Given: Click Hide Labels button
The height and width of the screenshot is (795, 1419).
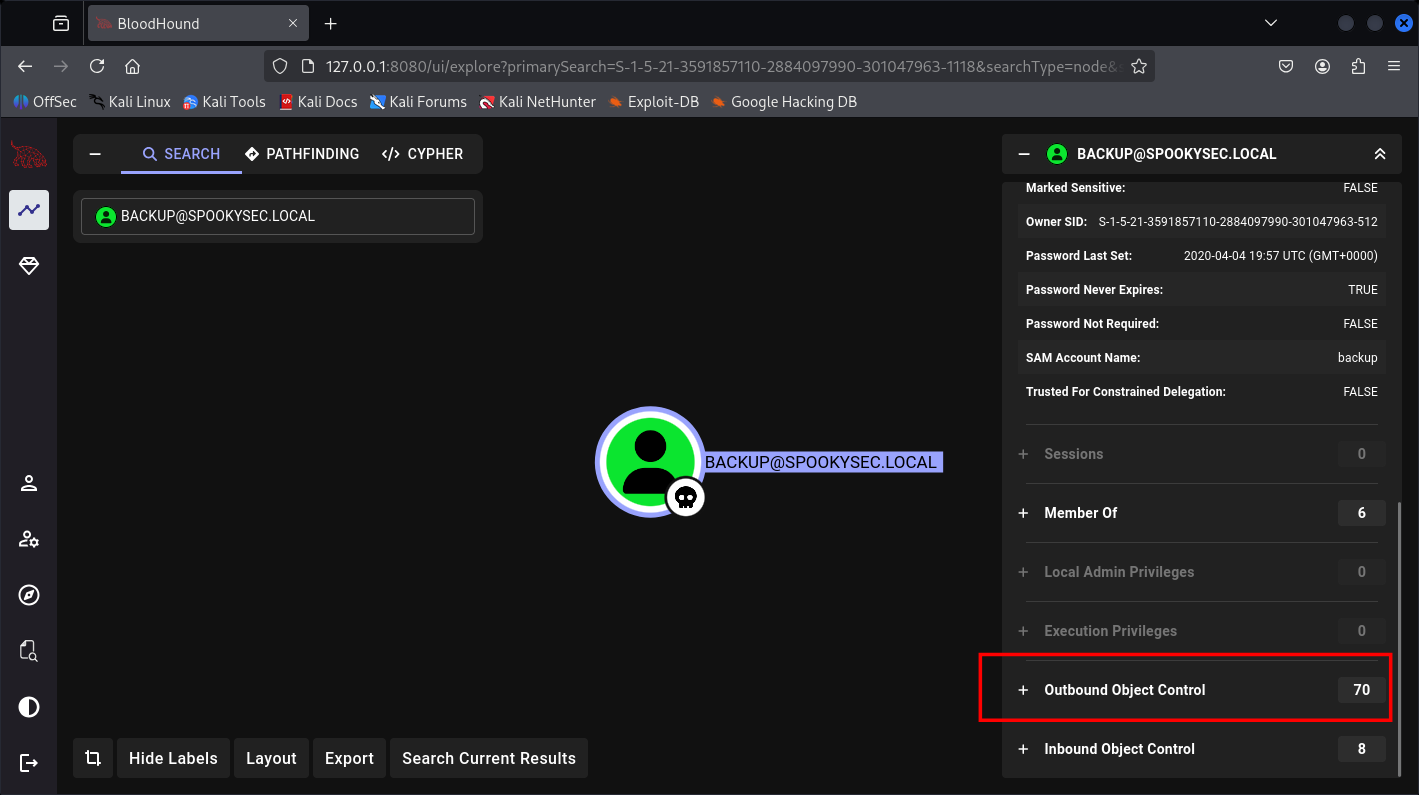Looking at the screenshot, I should 173,758.
